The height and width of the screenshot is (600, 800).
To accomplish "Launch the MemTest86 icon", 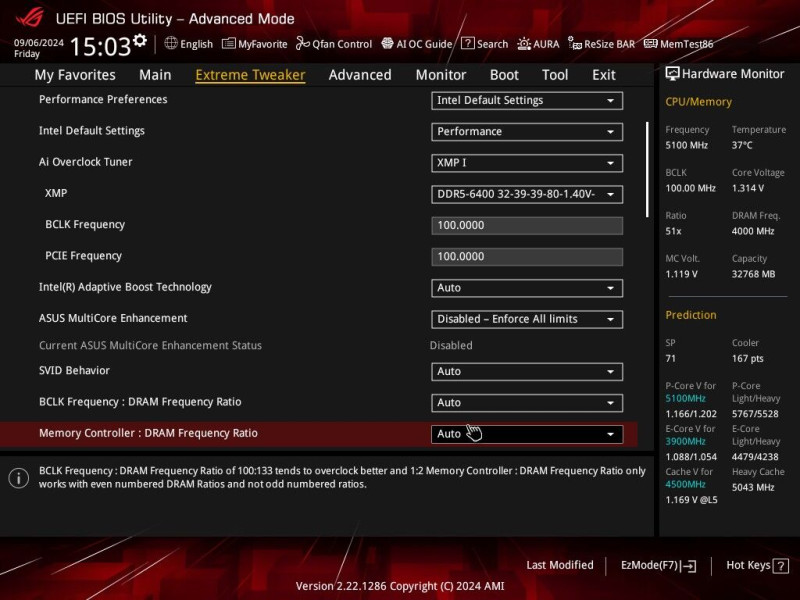I will 651,43.
